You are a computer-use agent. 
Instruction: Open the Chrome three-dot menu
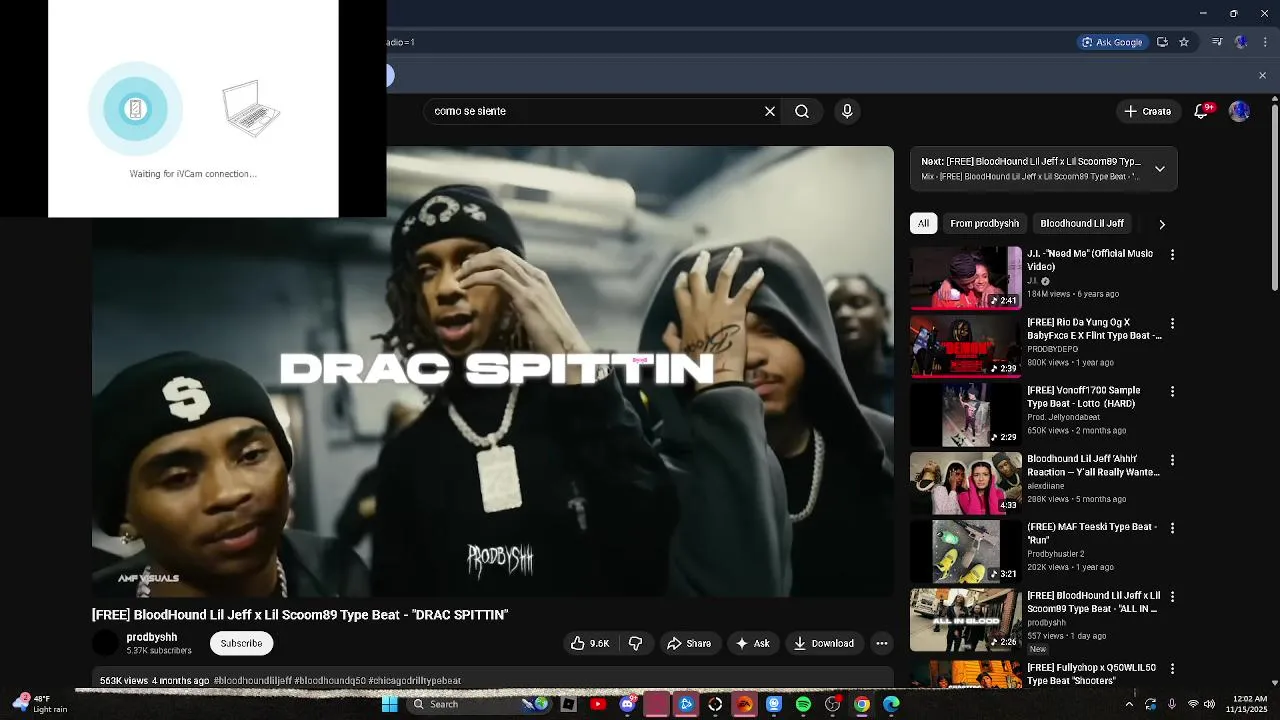[1265, 42]
